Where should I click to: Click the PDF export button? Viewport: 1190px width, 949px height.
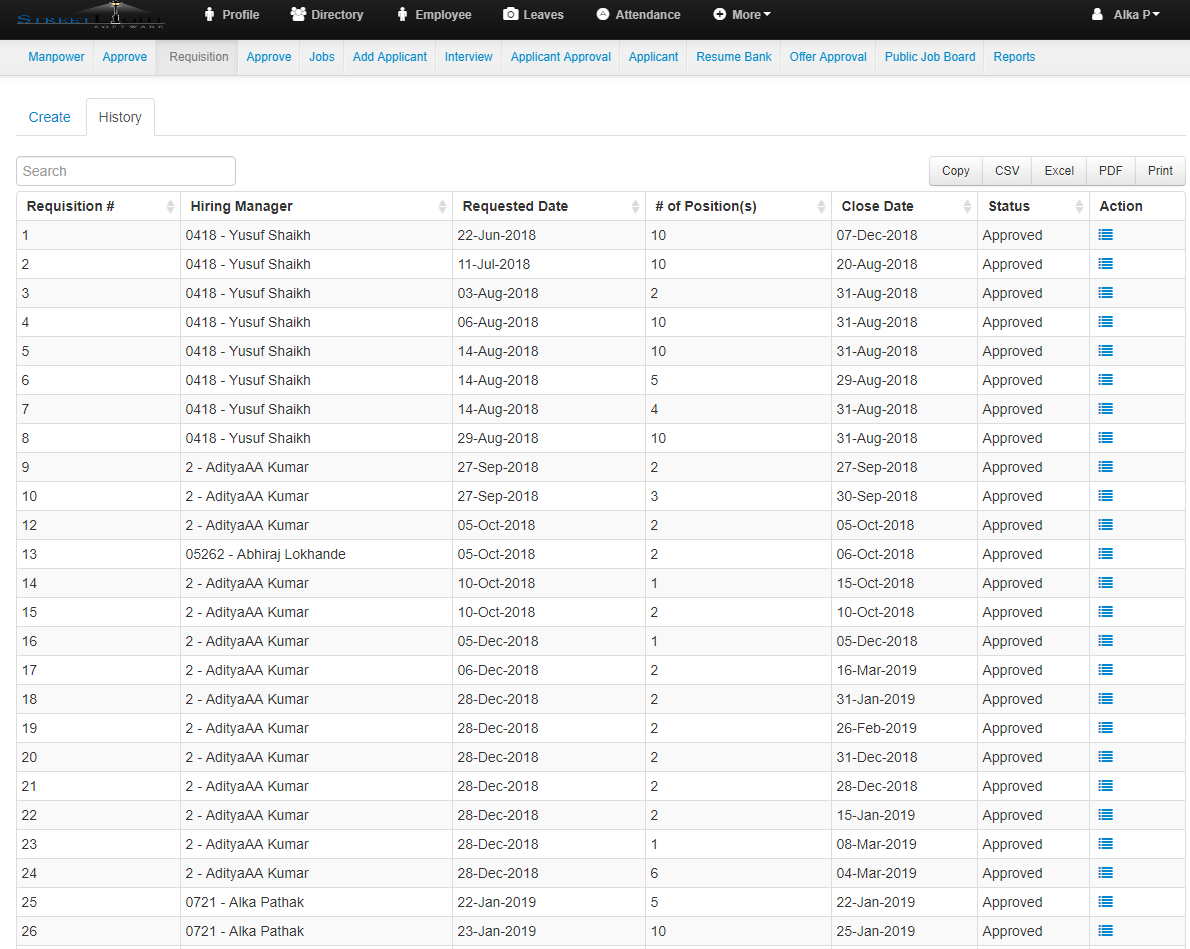coord(1110,171)
